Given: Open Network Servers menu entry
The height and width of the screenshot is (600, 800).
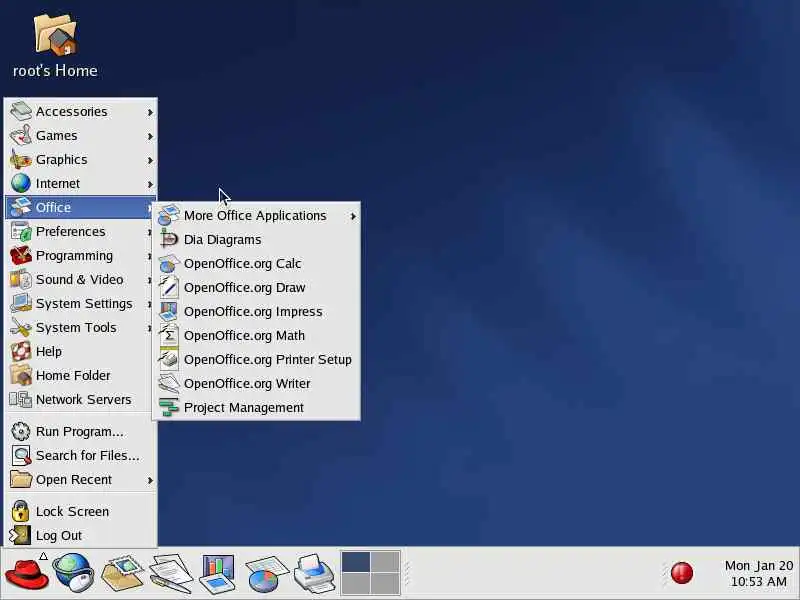Looking at the screenshot, I should [81, 399].
